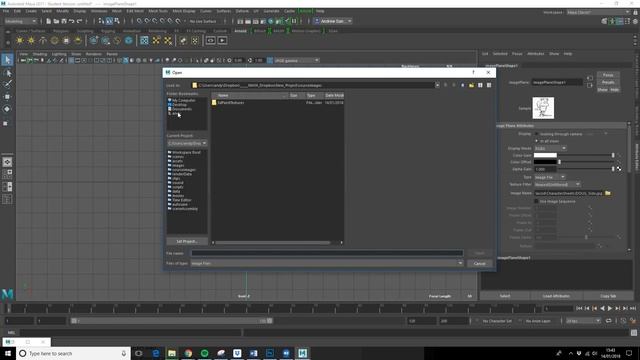The image size is (640, 360).
Task: Click the image plane sample thumbnail
Action: 543,108
